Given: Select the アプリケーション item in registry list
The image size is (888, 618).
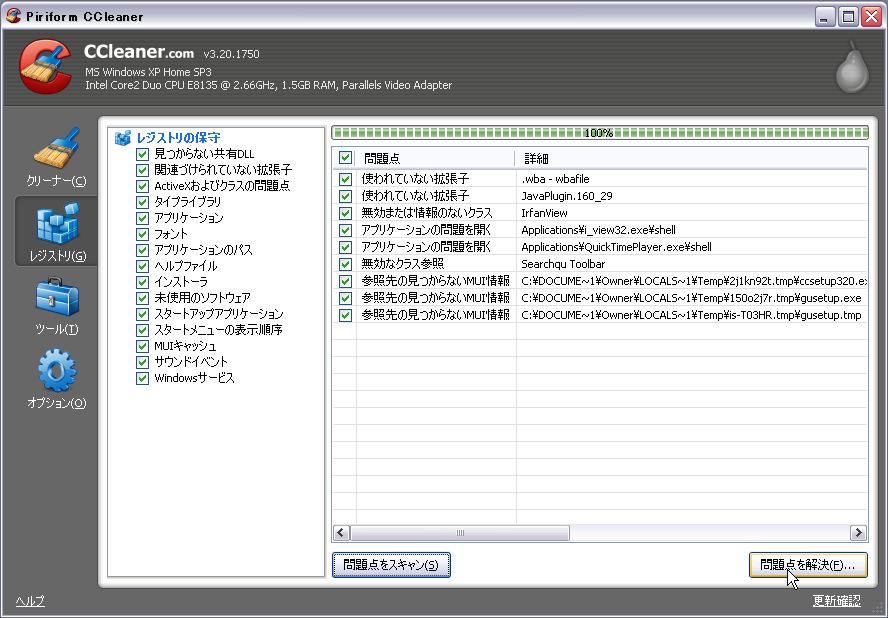Looking at the screenshot, I should click(x=189, y=218).
